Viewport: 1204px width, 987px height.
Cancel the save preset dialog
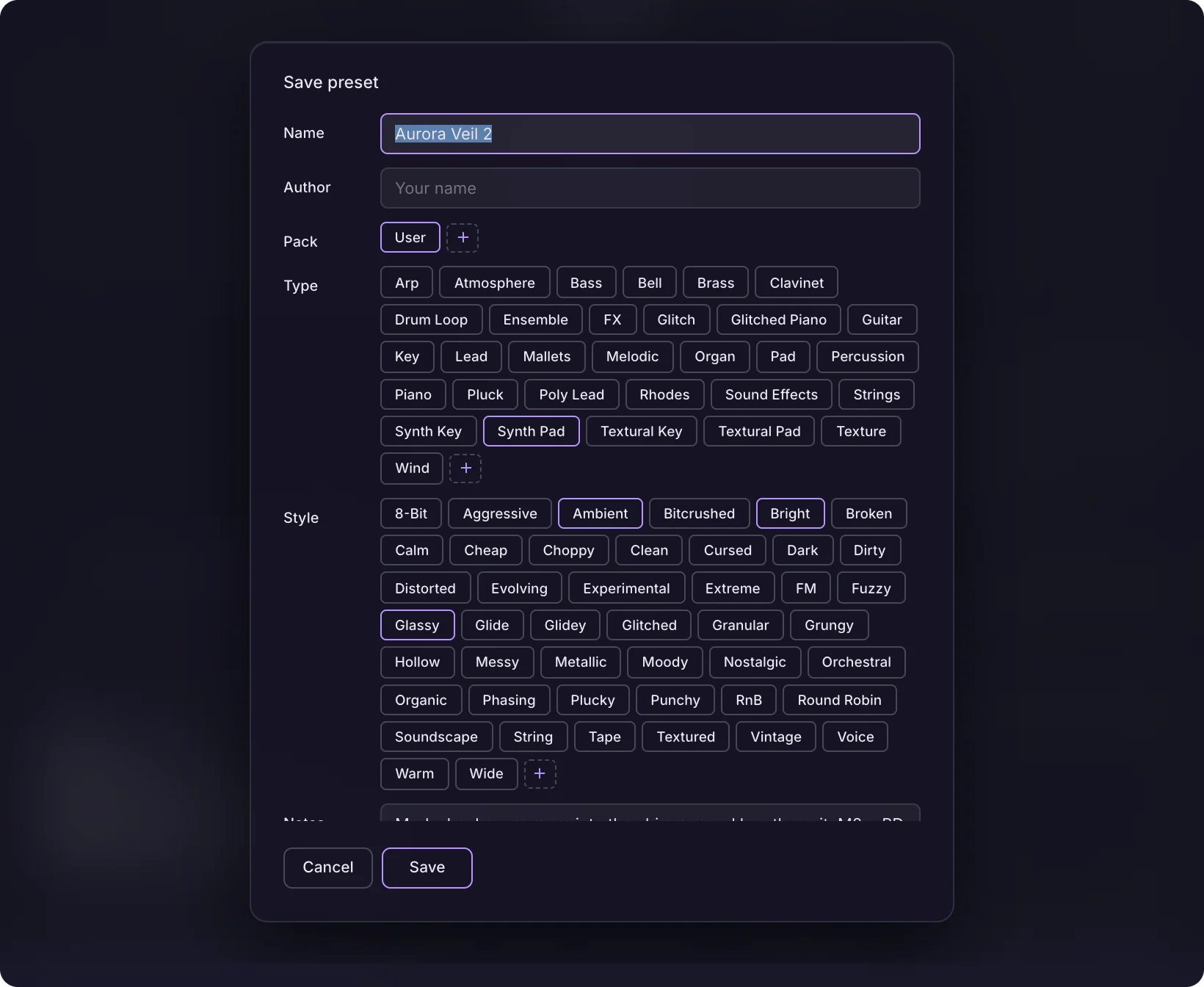click(327, 867)
